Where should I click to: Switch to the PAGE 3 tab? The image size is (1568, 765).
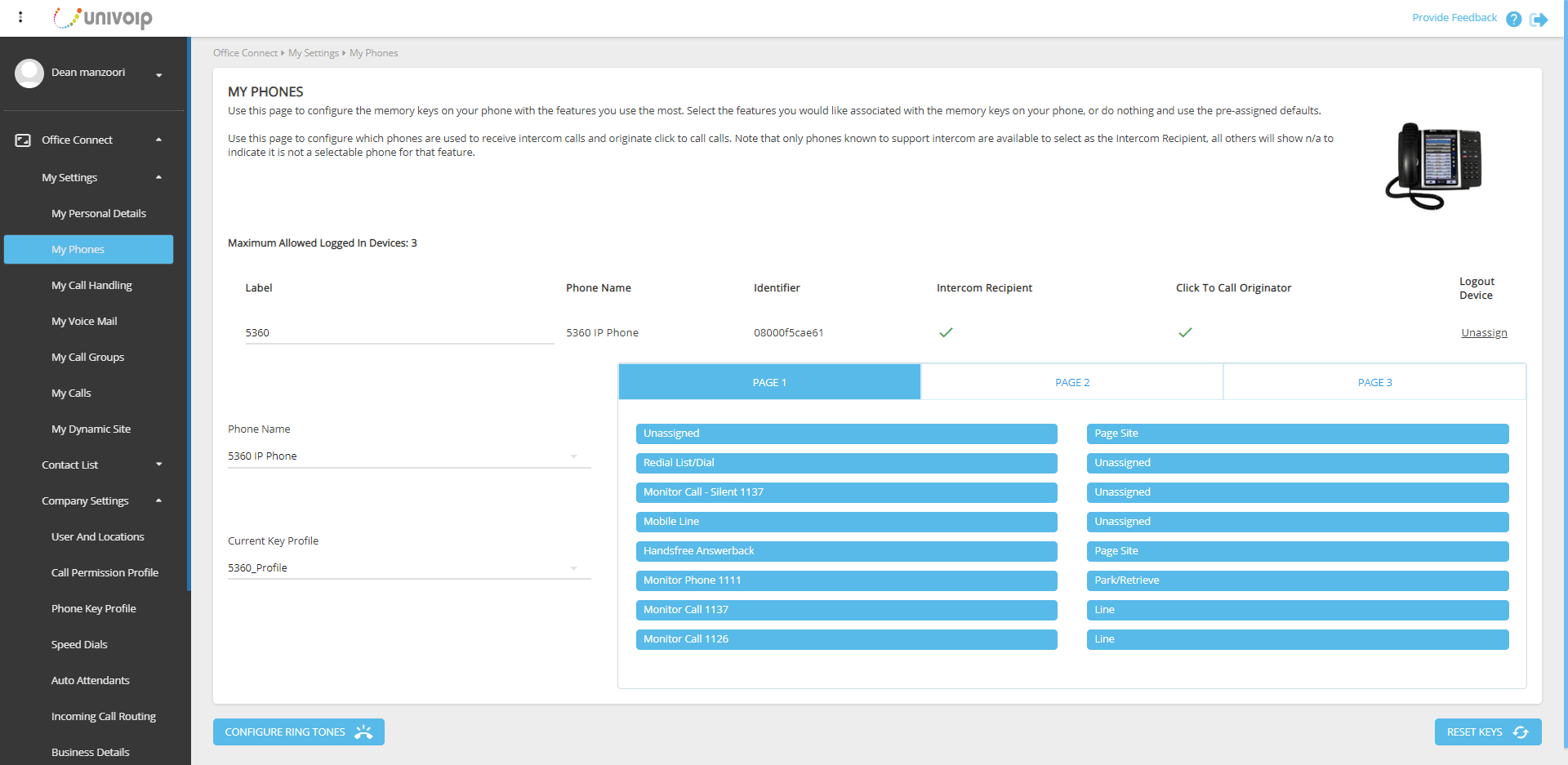click(x=1374, y=381)
